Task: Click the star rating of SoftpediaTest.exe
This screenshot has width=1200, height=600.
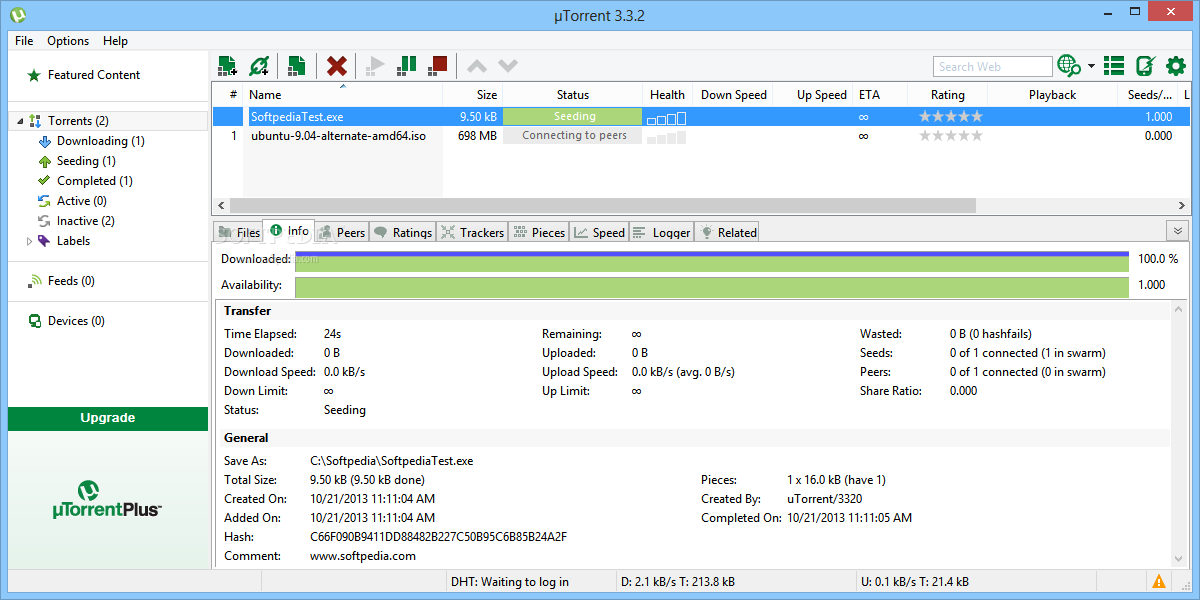Action: tap(951, 117)
